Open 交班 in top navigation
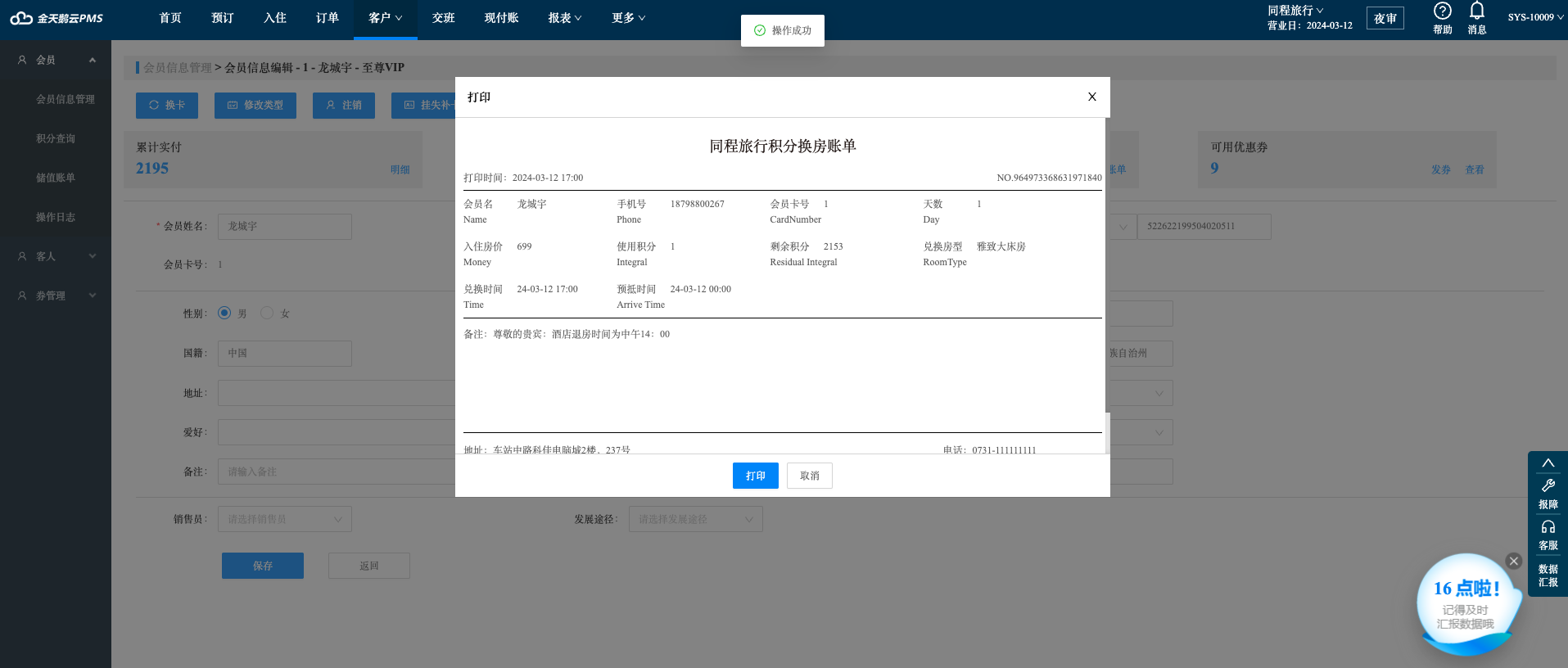This screenshot has height=668, width=1568. 444,18
